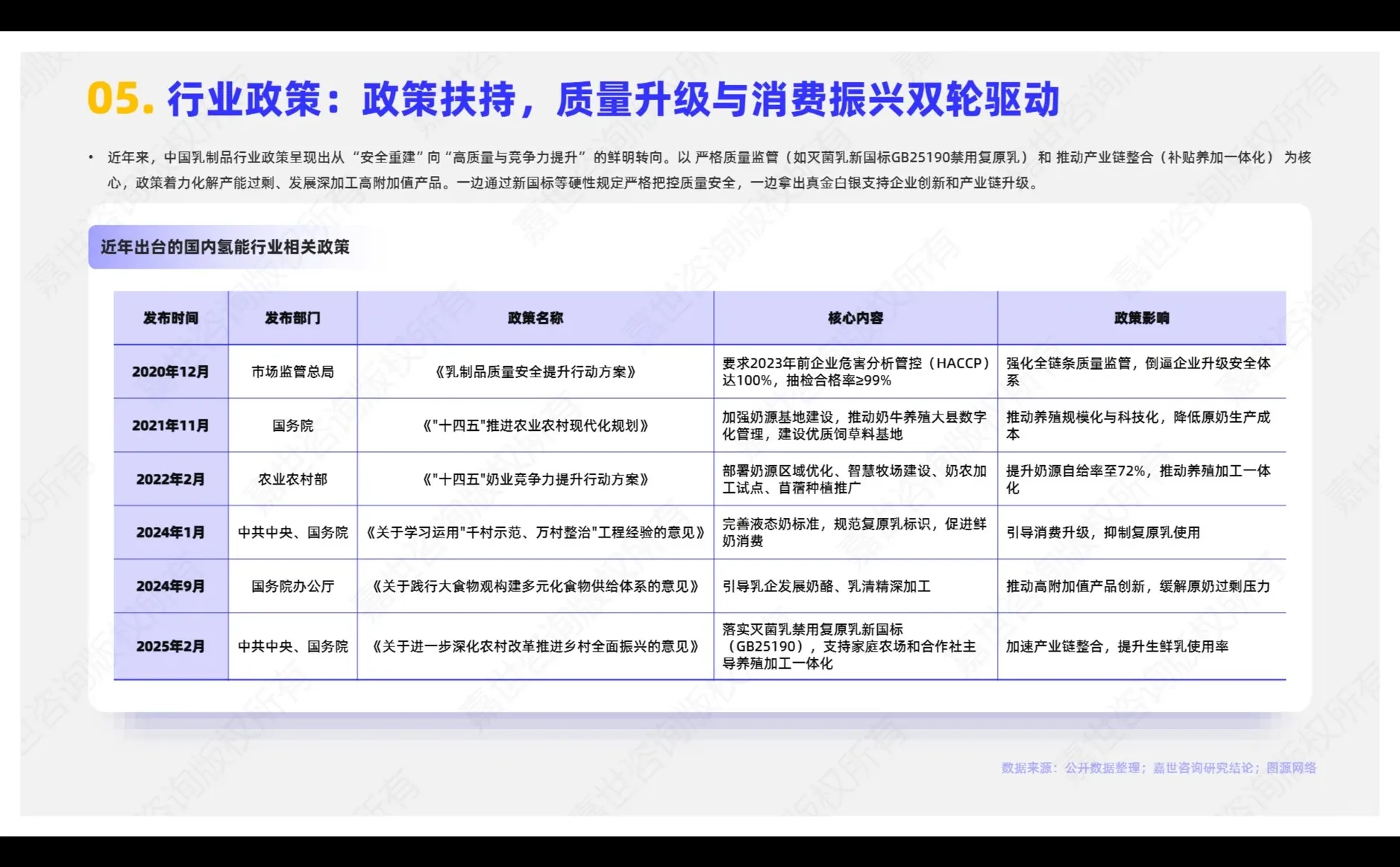Image resolution: width=1400 pixels, height=867 pixels.
Task: Select the 数据来源 source note at bottom
Action: pyautogui.click(x=1158, y=767)
